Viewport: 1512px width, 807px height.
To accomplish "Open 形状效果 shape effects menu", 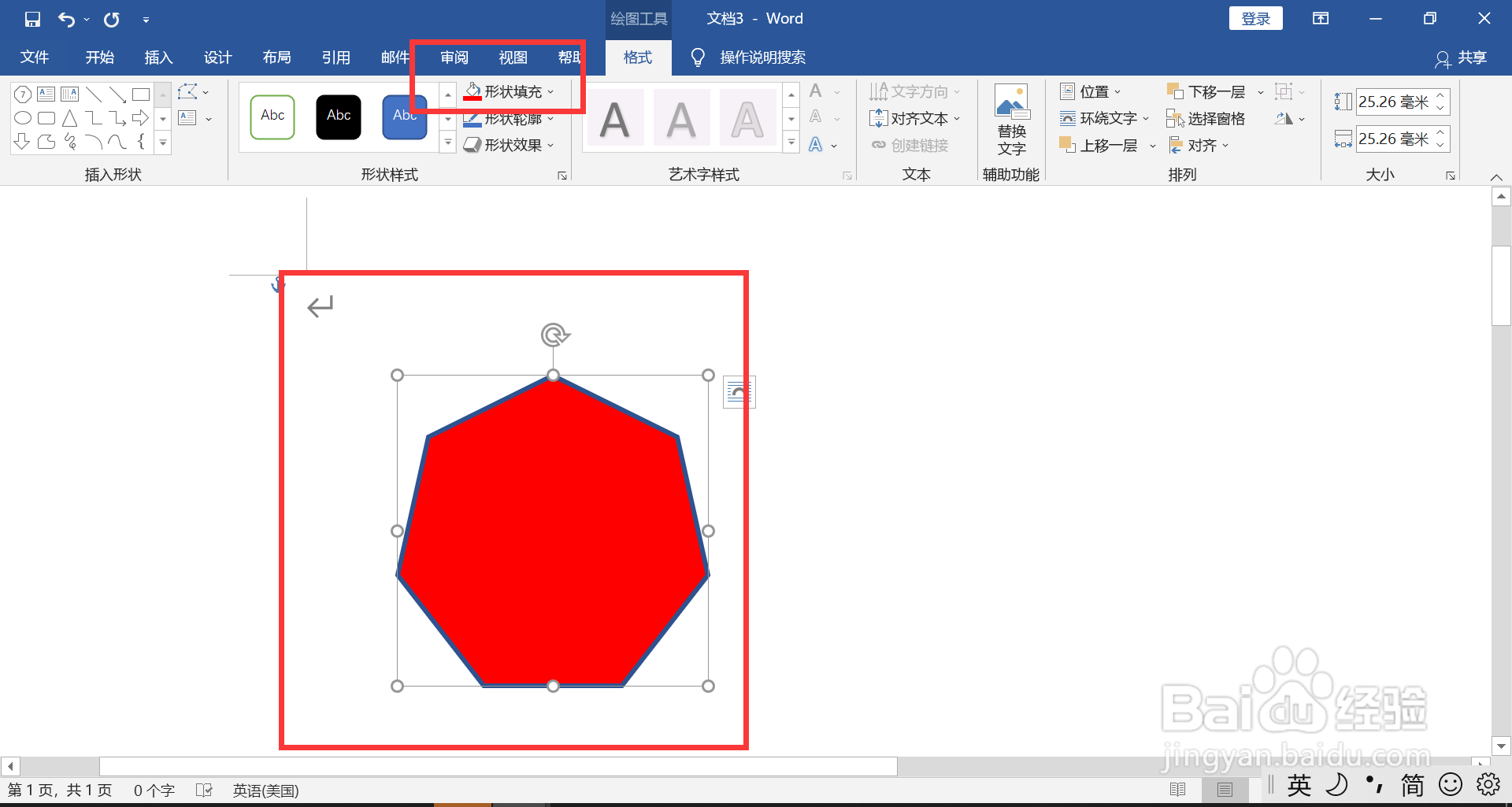I will tap(509, 145).
